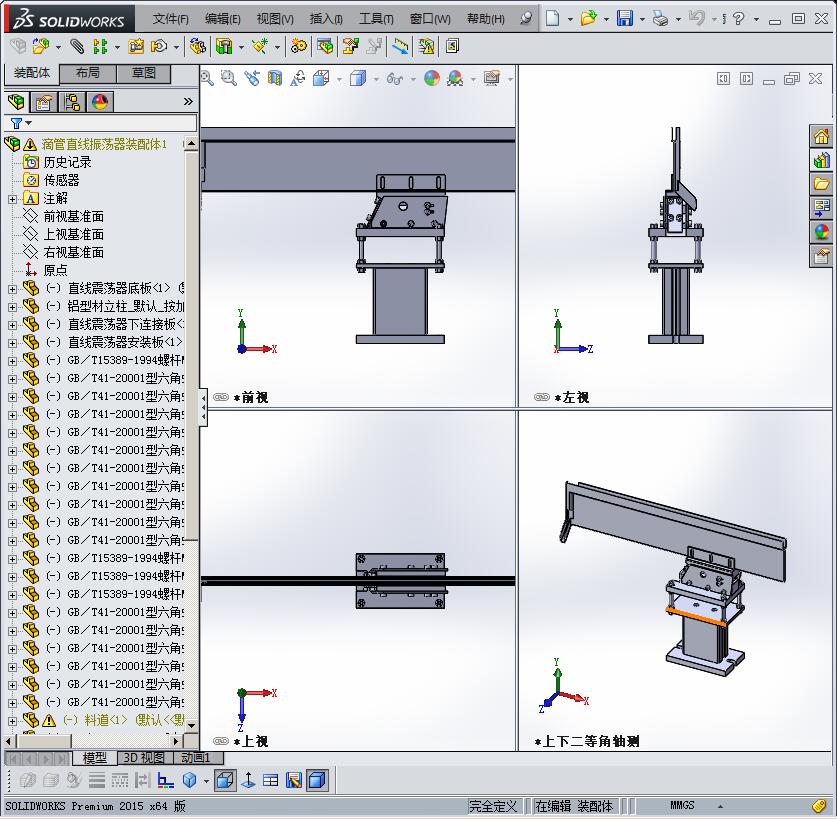Open the 插入(I) menu
Viewport: 837px width, 819px height.
click(326, 19)
